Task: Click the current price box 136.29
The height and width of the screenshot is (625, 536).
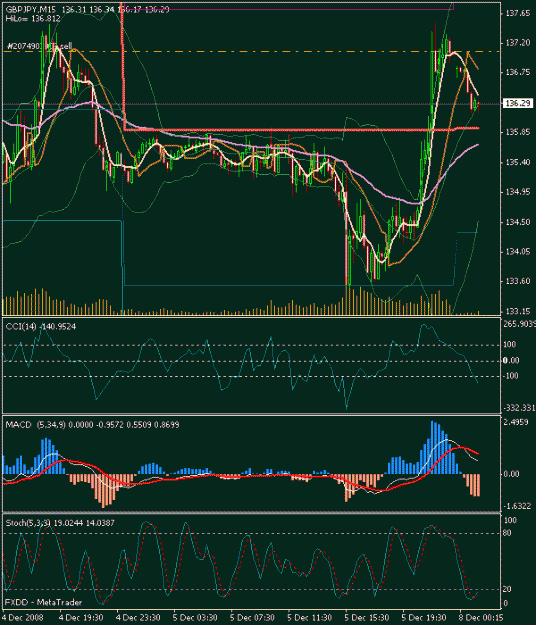Action: point(518,104)
